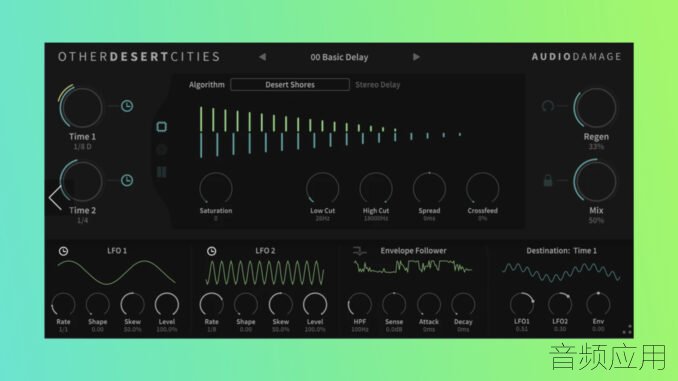Select next preset with the right arrow
Screen dimensions: 678x381
416,57
